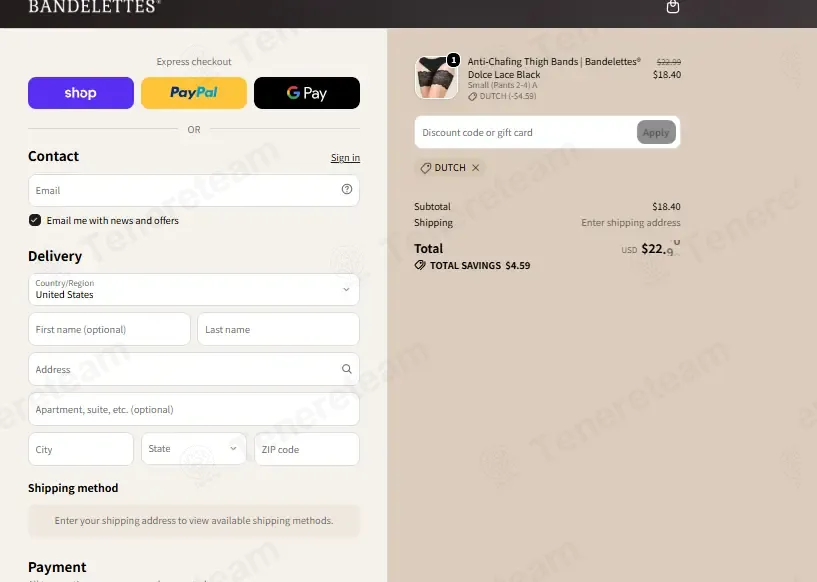Click the shipping methods placeholder message
817x582 pixels.
click(194, 521)
